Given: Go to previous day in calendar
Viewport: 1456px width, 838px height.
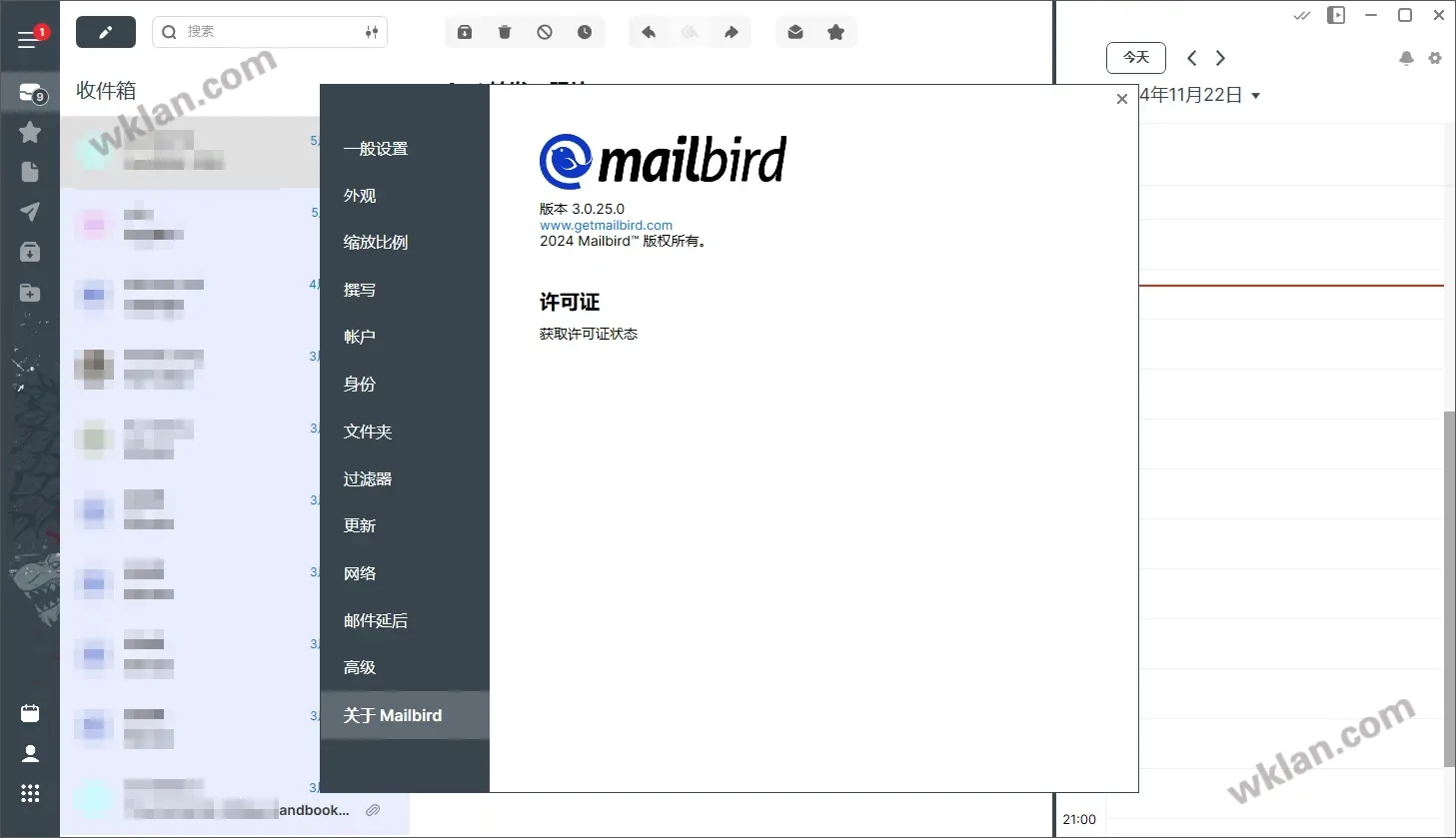Looking at the screenshot, I should (1191, 58).
